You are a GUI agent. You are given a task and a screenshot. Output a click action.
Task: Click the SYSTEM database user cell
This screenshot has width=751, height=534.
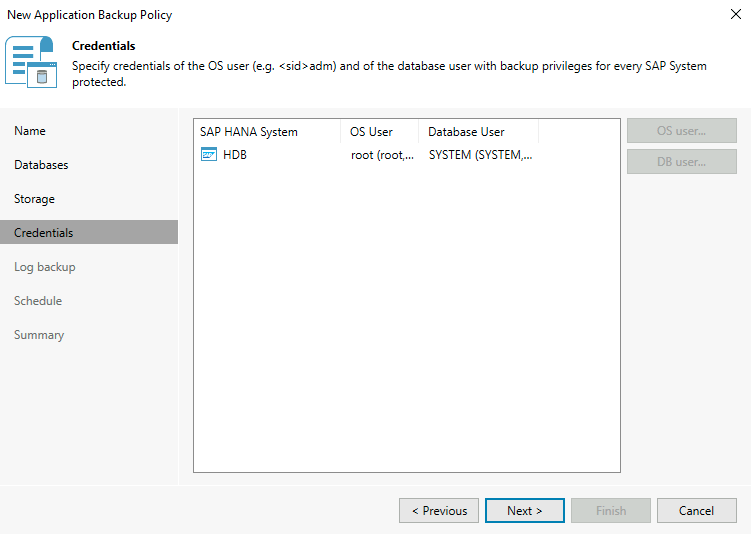pos(480,155)
